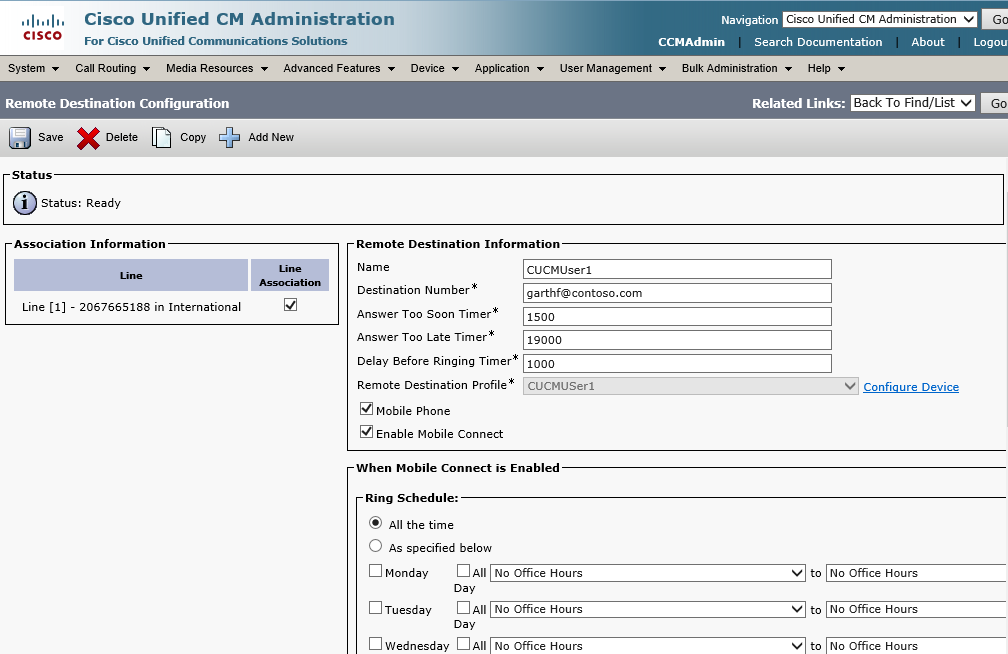Select the 'As specified below' radio option

375,546
